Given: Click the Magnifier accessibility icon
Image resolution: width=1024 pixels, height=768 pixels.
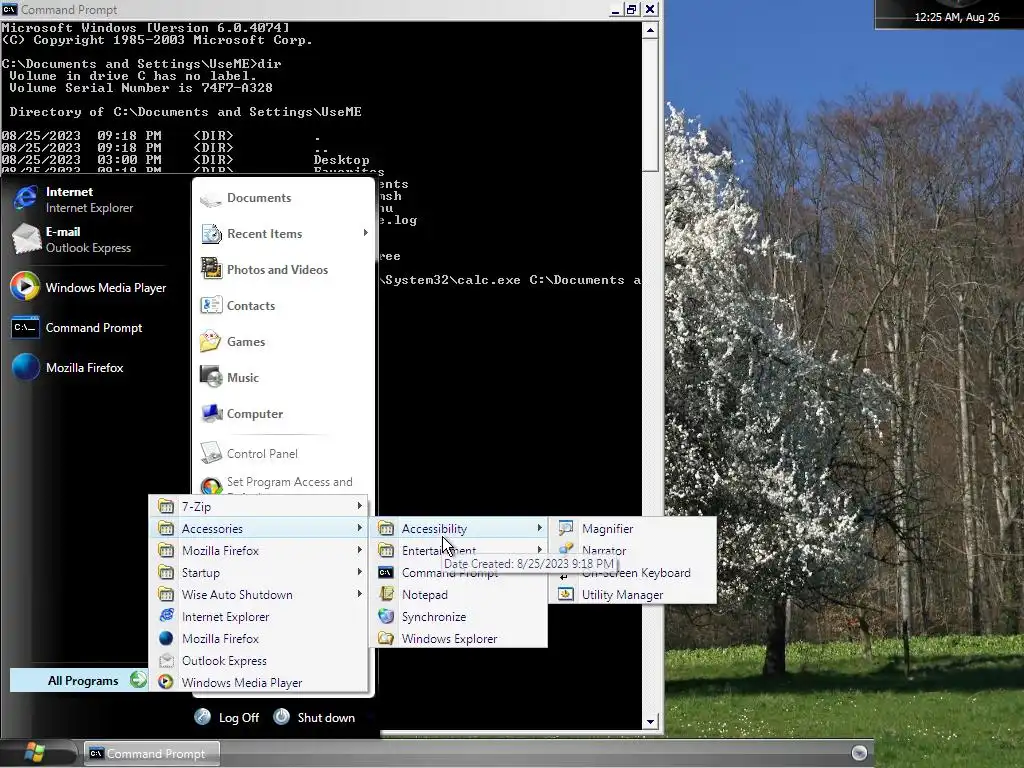Looking at the screenshot, I should 566,528.
